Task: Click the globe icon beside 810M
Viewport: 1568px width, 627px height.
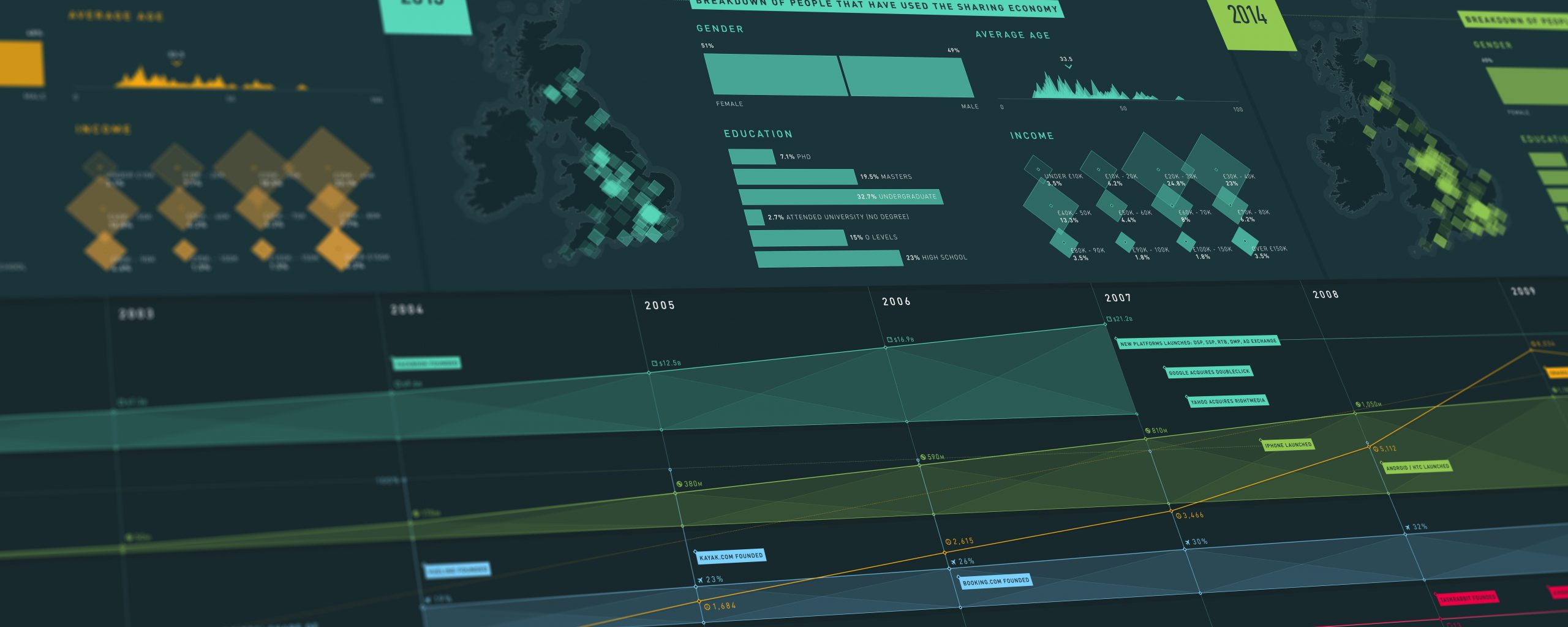Action: point(1147,430)
